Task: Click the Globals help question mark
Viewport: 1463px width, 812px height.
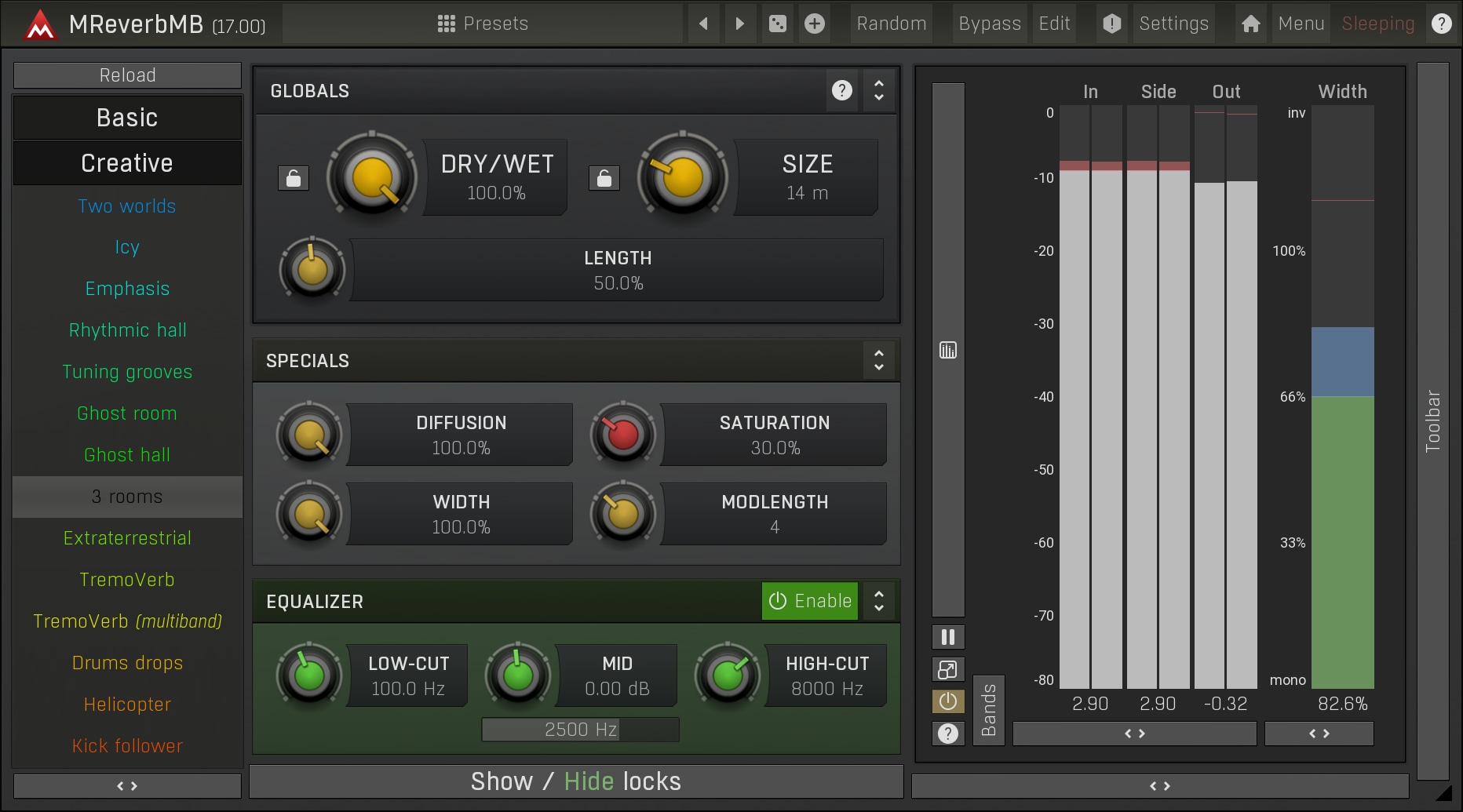Action: point(842,91)
